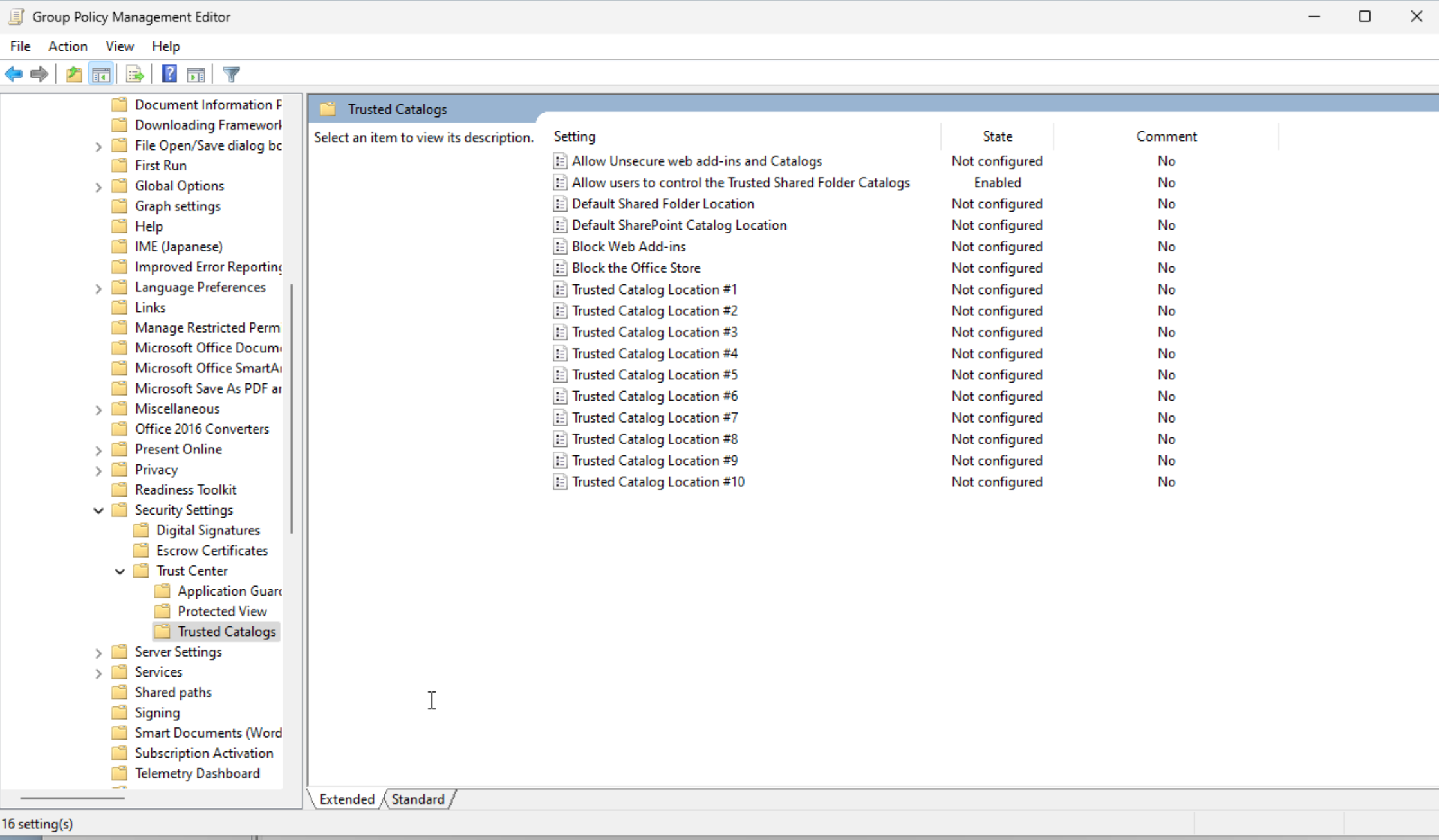Open Help via blue question icon

tap(169, 75)
